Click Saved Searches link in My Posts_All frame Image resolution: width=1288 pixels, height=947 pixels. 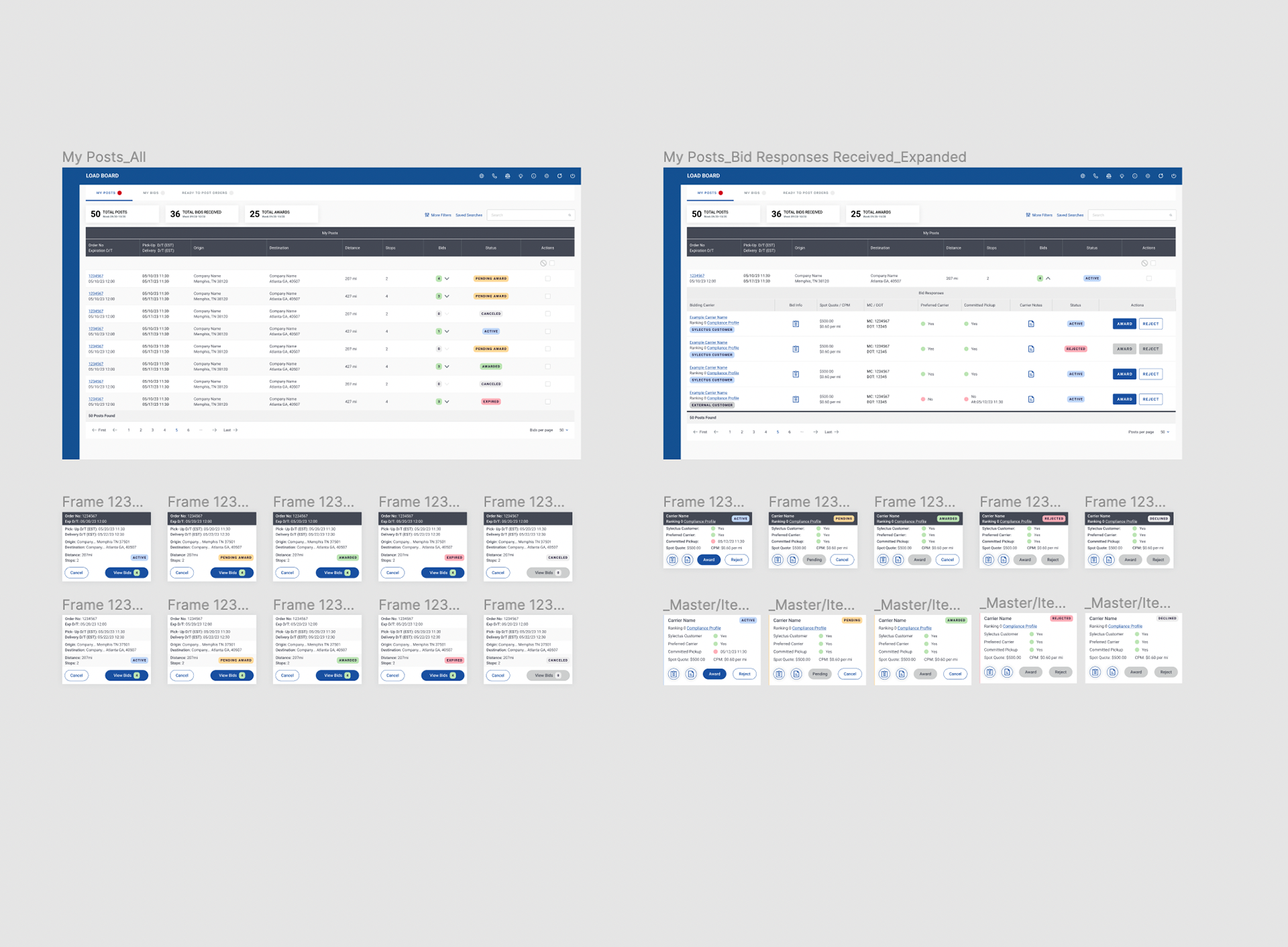[469, 215]
